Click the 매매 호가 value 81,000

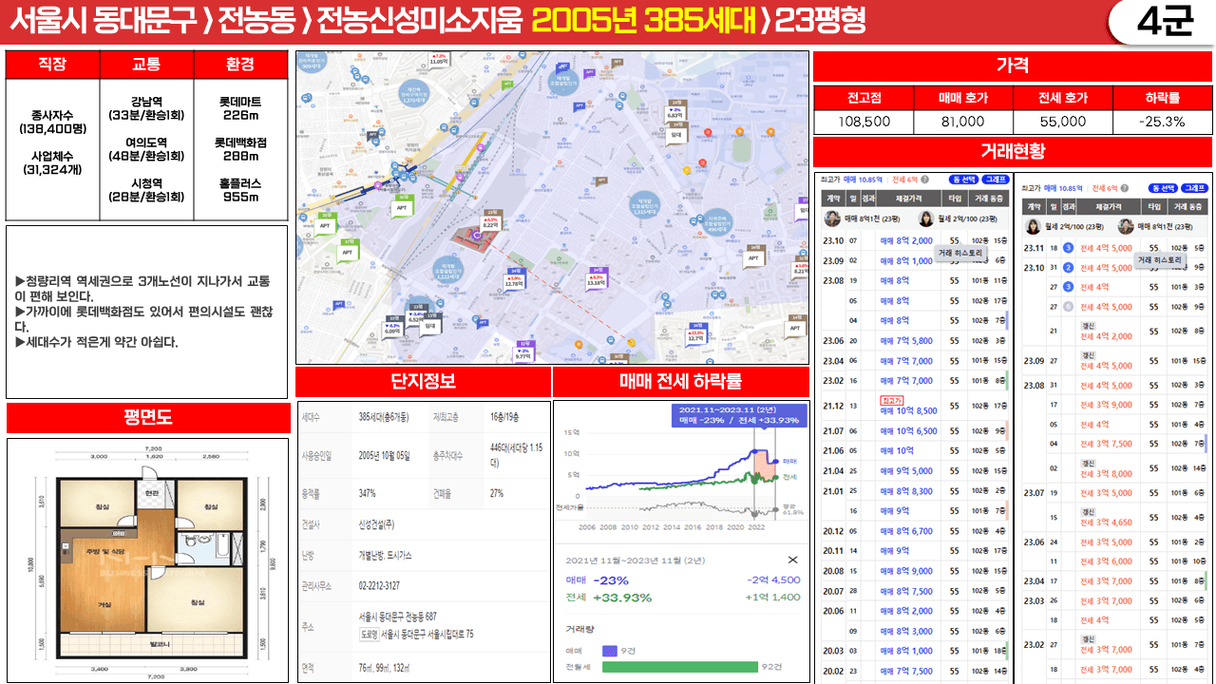(962, 122)
